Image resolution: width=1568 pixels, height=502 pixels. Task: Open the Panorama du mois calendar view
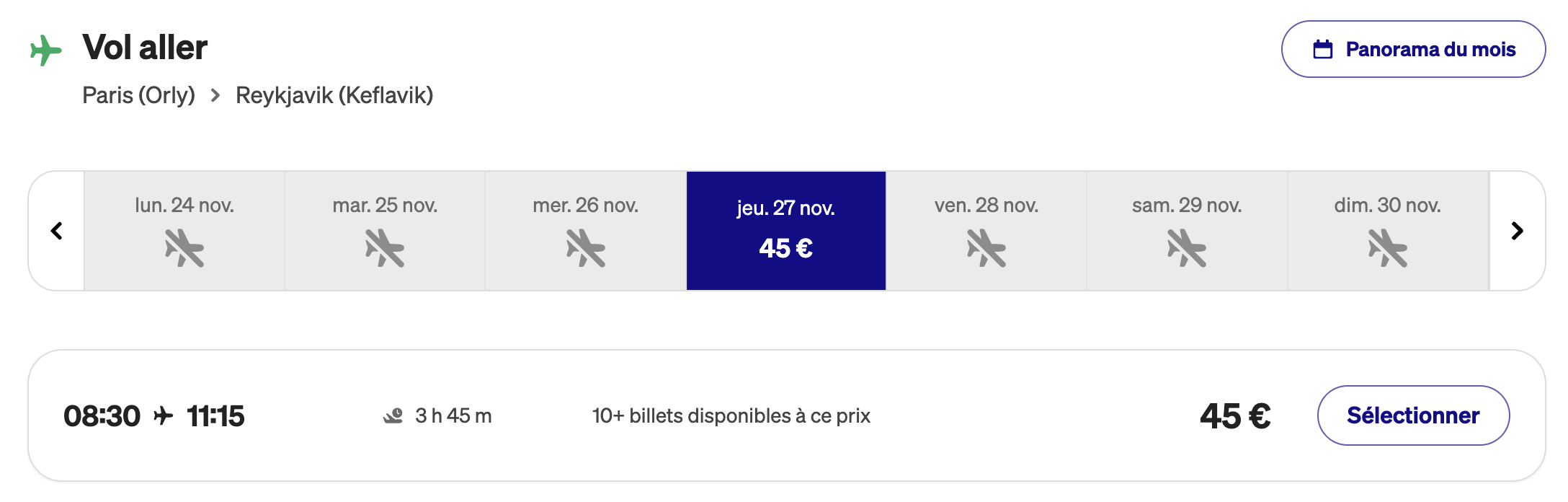pyautogui.click(x=1412, y=49)
